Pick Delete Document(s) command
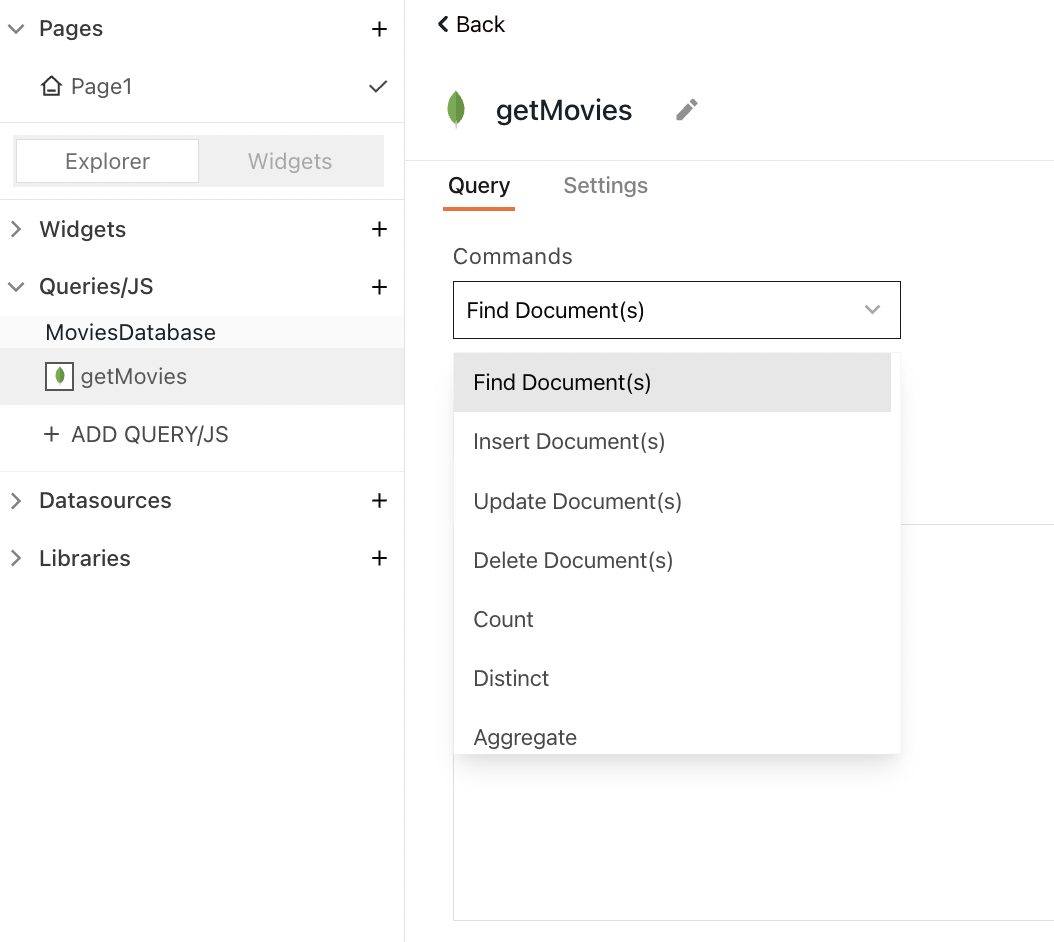The height and width of the screenshot is (942, 1054). [x=672, y=561]
